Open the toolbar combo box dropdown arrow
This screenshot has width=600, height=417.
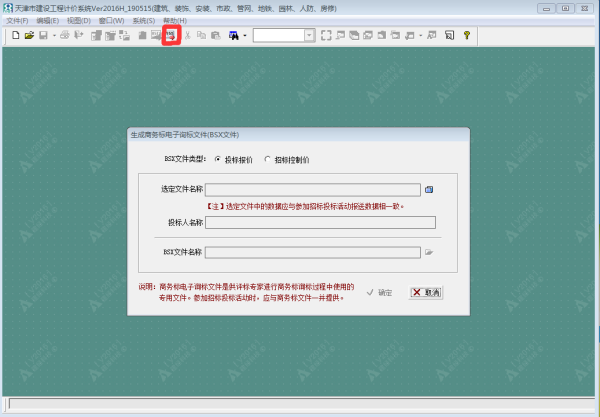click(x=309, y=35)
